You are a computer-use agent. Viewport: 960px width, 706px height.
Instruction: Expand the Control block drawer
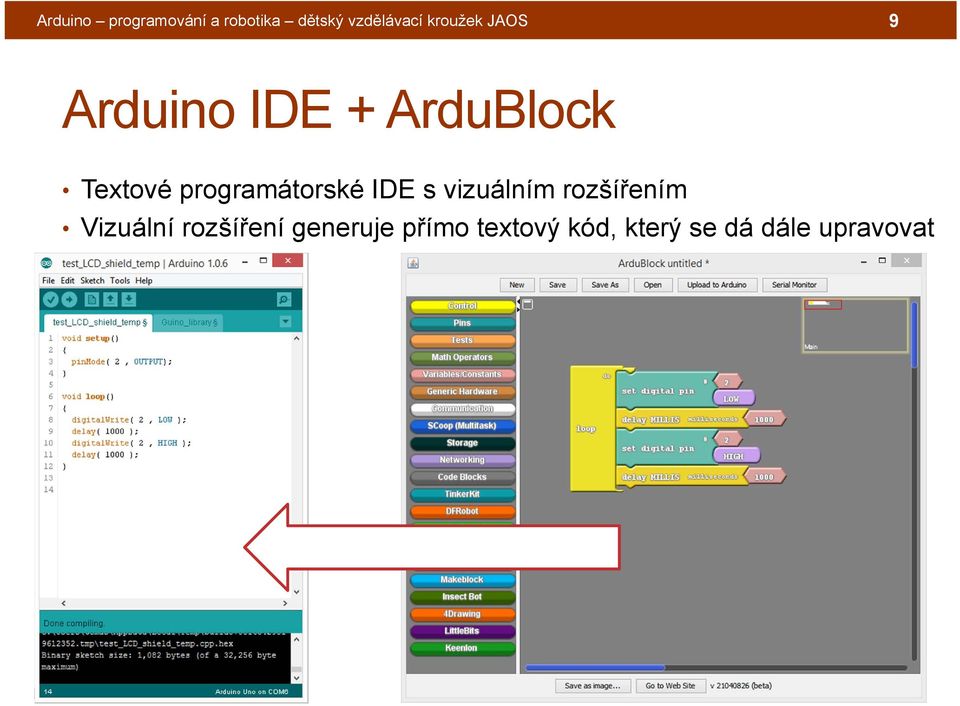point(462,306)
